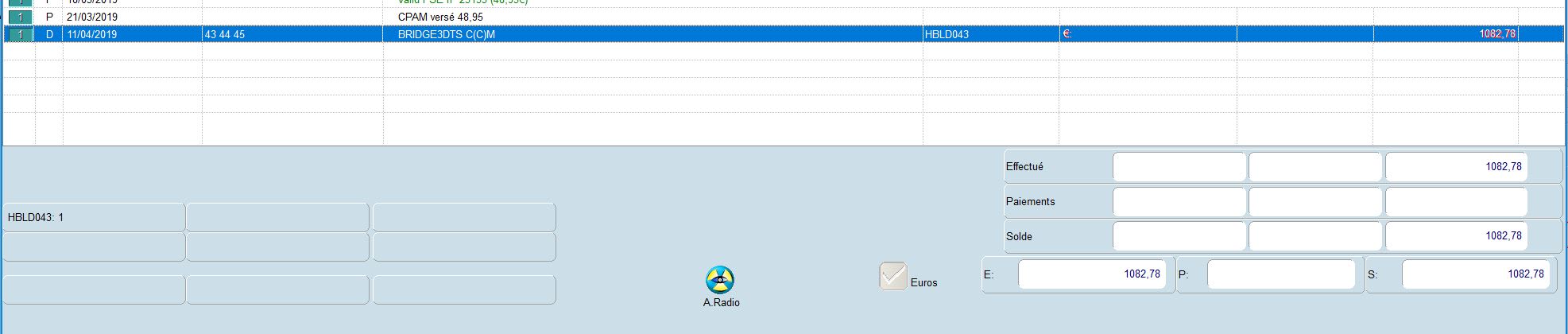Image resolution: width=1568 pixels, height=334 pixels.
Task: Toggle the Euros checkbox
Action: coord(893,277)
